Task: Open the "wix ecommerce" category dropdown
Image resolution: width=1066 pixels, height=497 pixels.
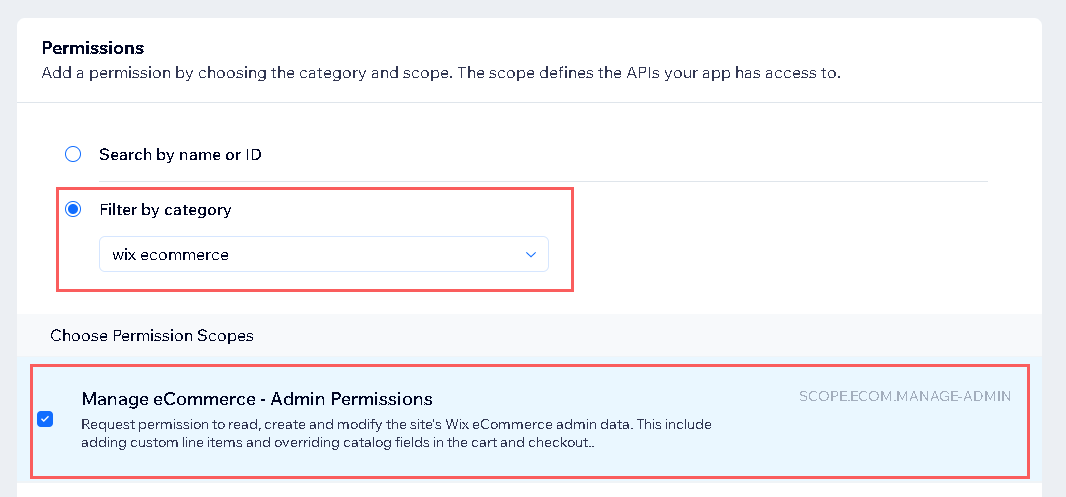Action: [x=323, y=254]
